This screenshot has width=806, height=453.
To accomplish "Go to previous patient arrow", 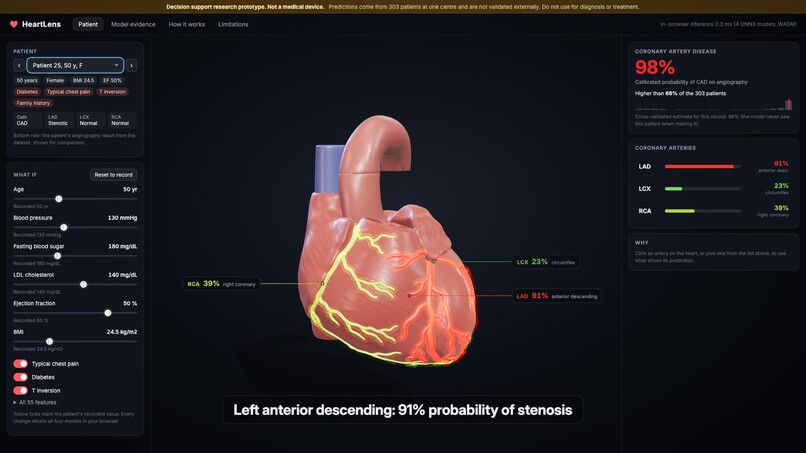I will 19,65.
